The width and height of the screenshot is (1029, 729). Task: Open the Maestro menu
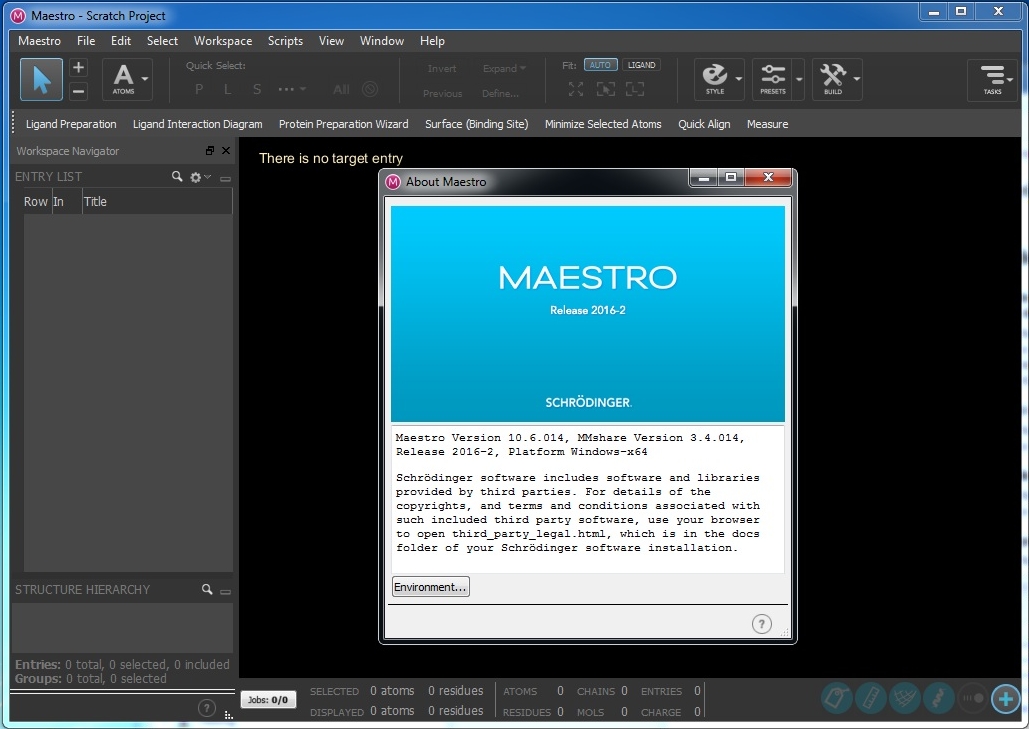(x=39, y=41)
